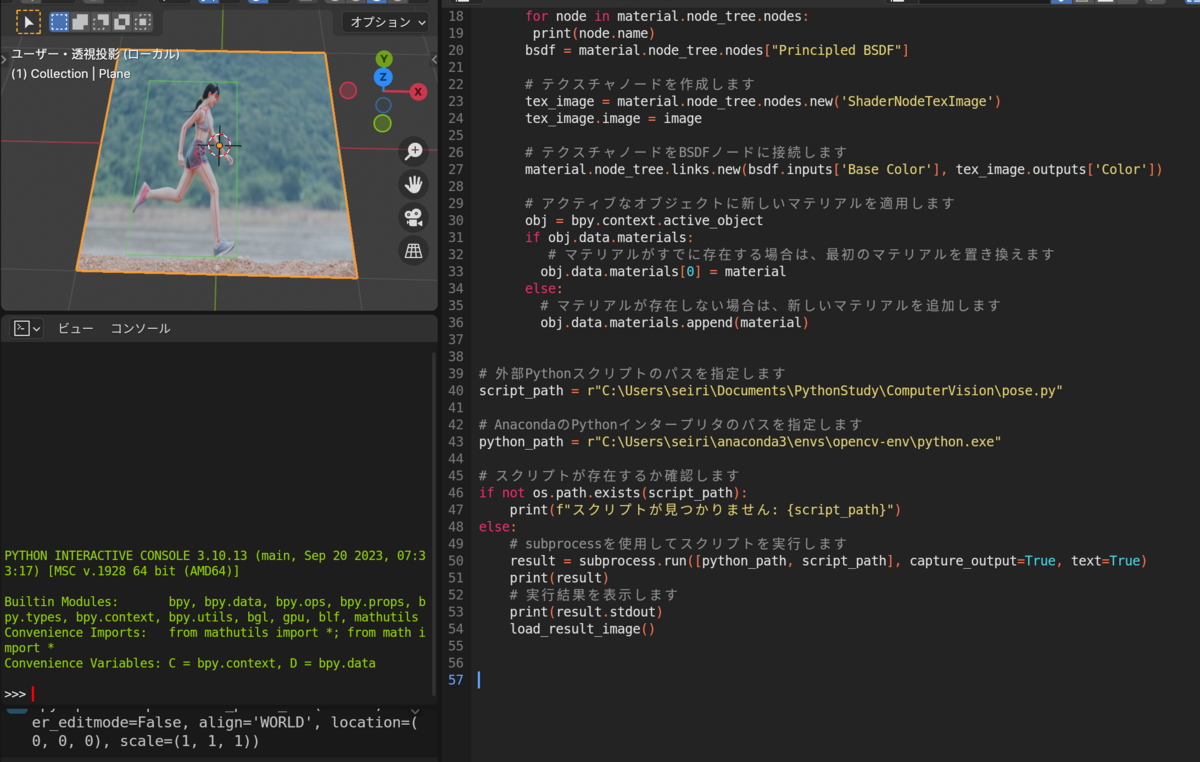Screen dimensions: 1200x762
Task: Click the zoom view magnifier button
Action: (x=413, y=151)
